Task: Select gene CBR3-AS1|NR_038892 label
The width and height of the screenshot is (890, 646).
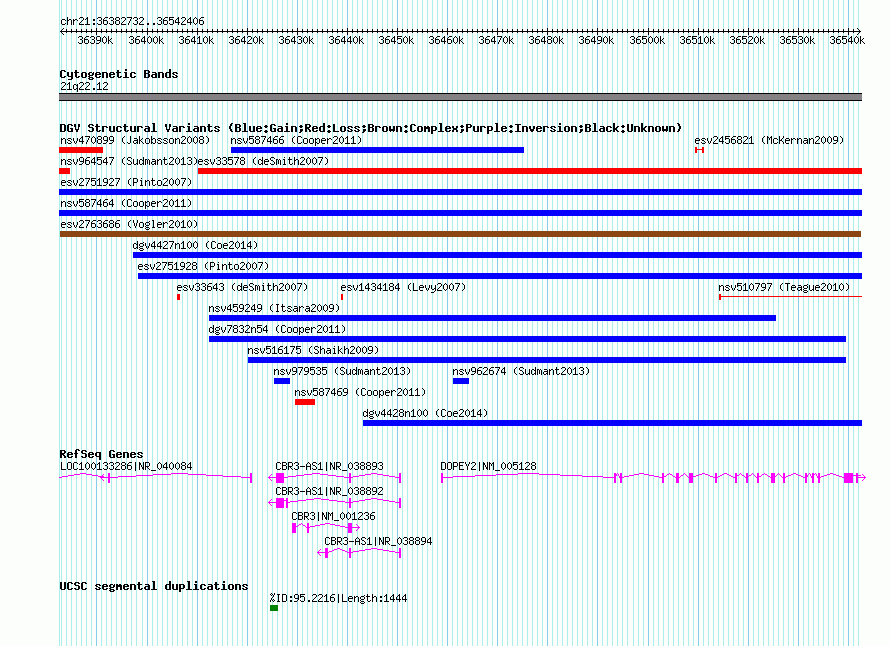Action: click(329, 492)
